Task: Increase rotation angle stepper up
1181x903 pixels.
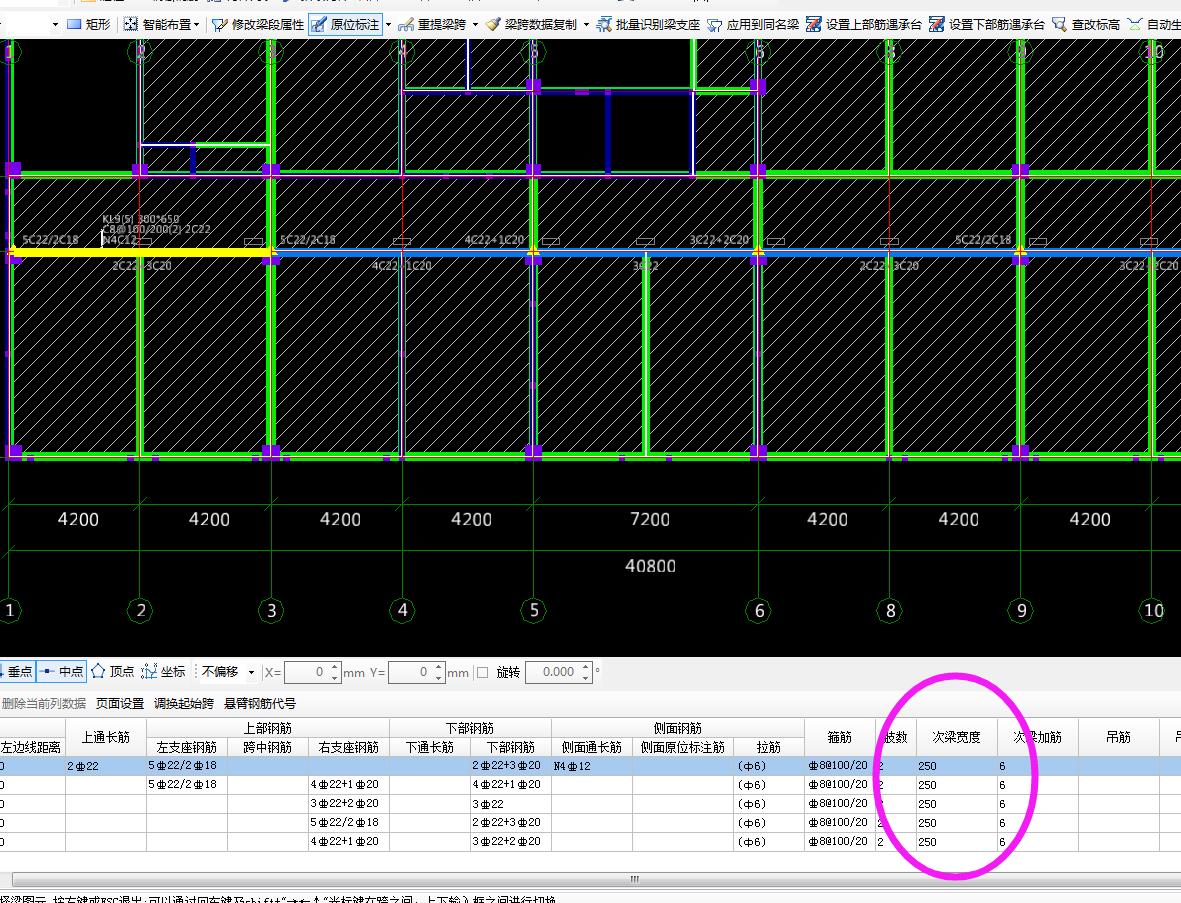Action: coord(586,667)
